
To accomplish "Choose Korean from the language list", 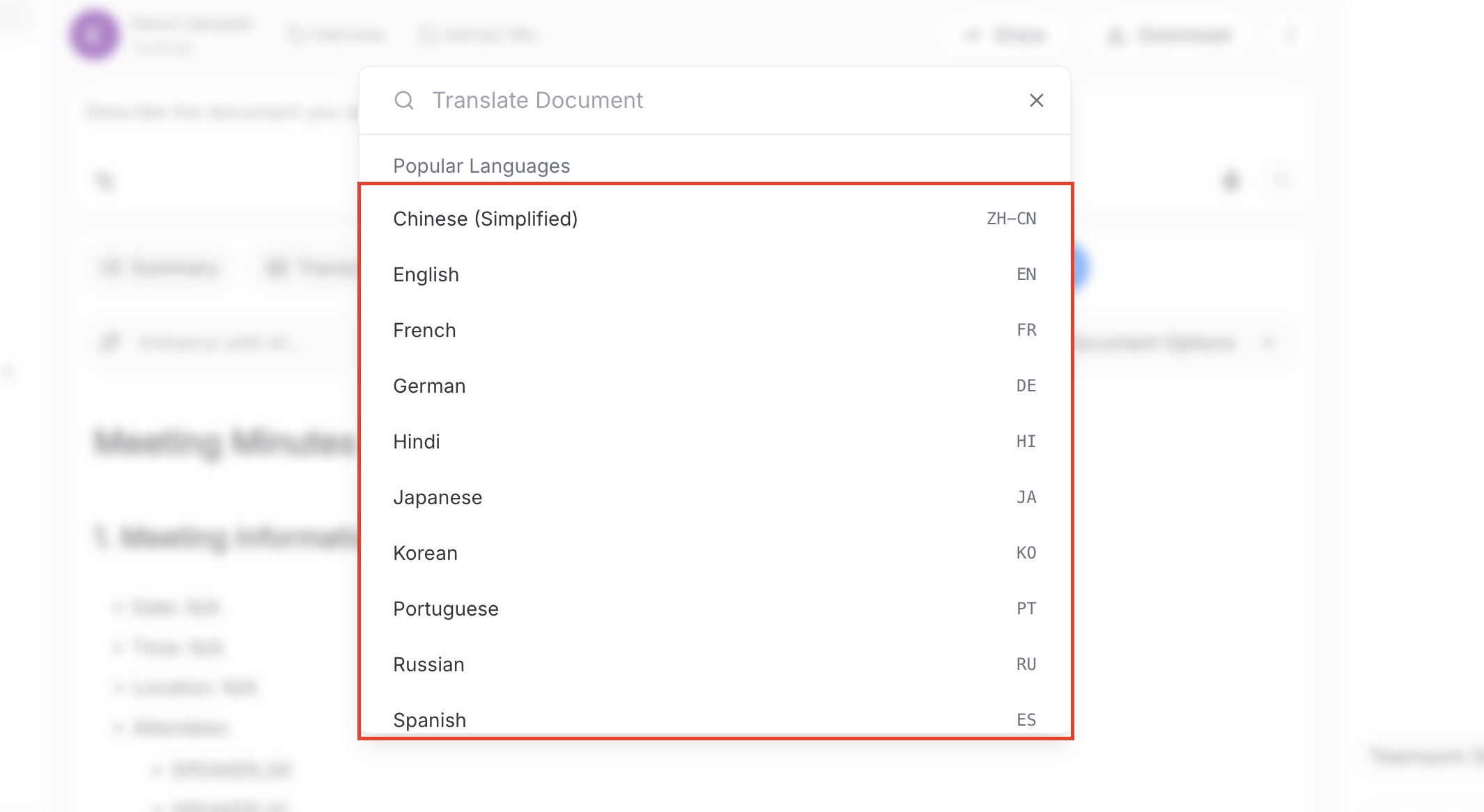I will pyautogui.click(x=714, y=552).
